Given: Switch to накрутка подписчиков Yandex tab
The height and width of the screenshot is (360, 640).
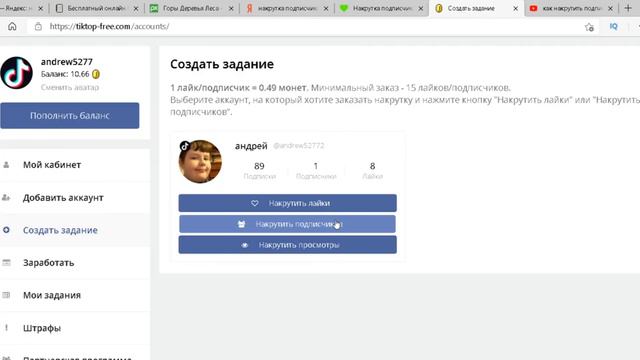Looking at the screenshot, I should pos(286,8).
